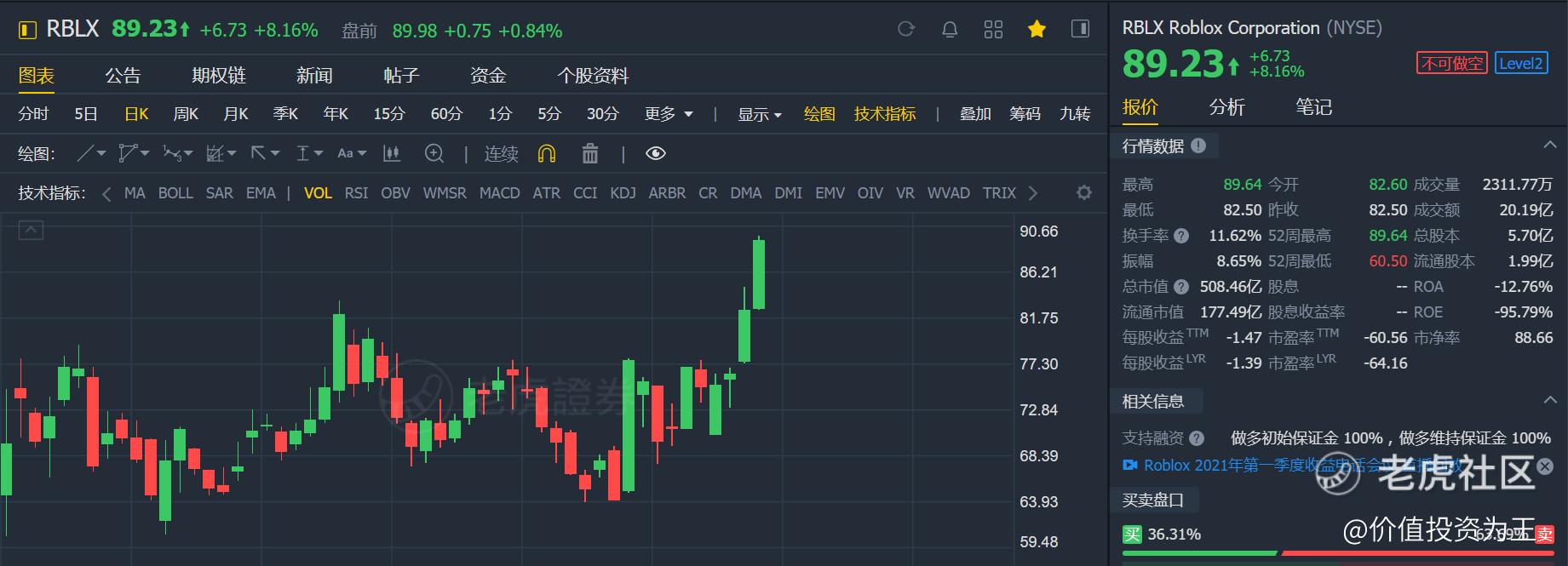Viewport: 1568px width, 566px height.
Task: Click help icon next to 支持融资
Action: point(1197,438)
